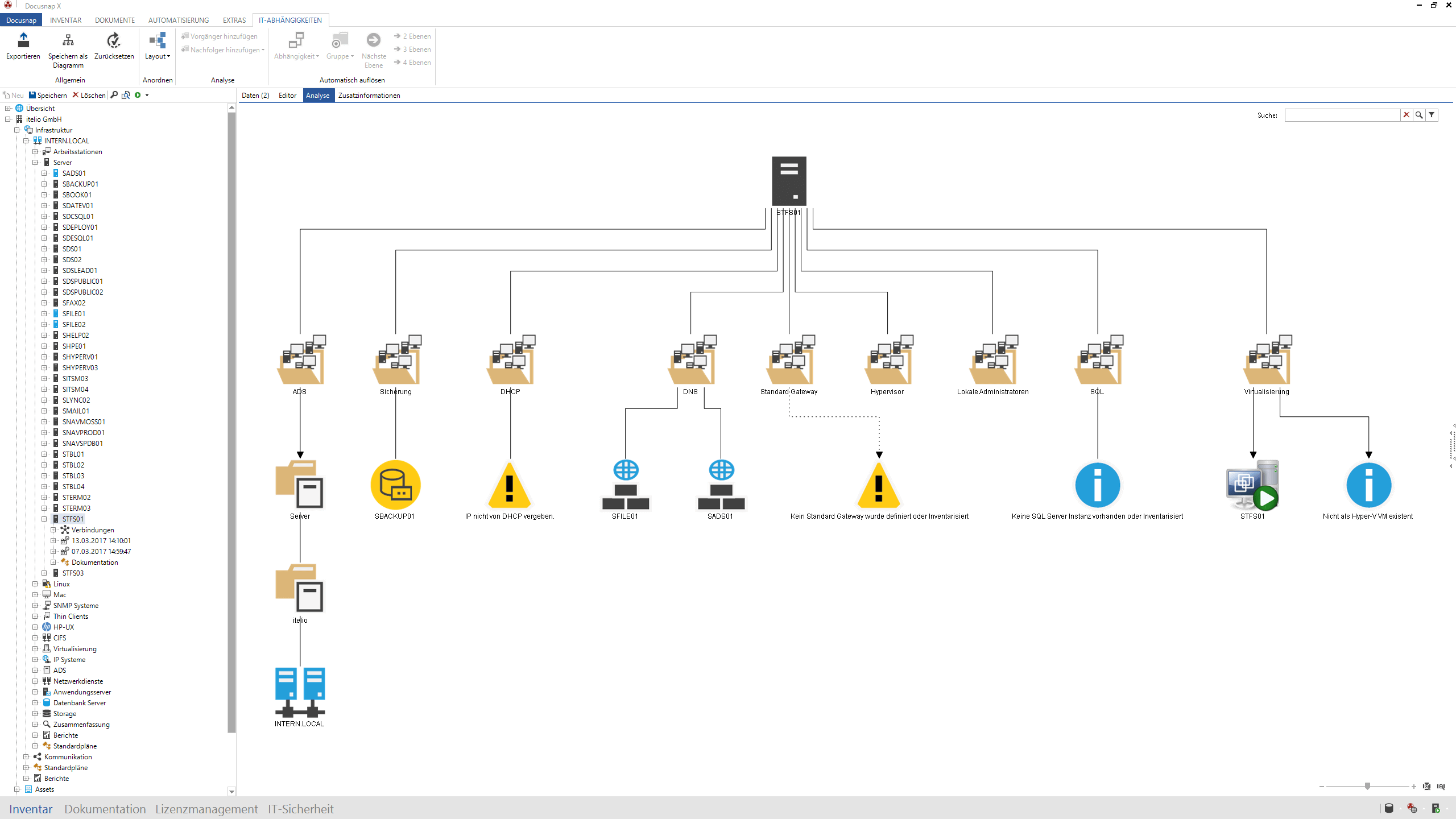Click the zoom-to-width icon
The image size is (1456, 819).
(x=1441, y=786)
